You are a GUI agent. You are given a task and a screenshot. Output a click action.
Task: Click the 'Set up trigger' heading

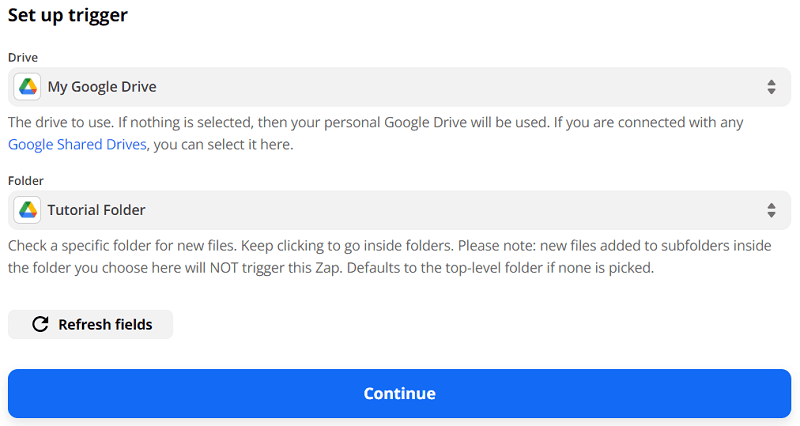pos(68,16)
